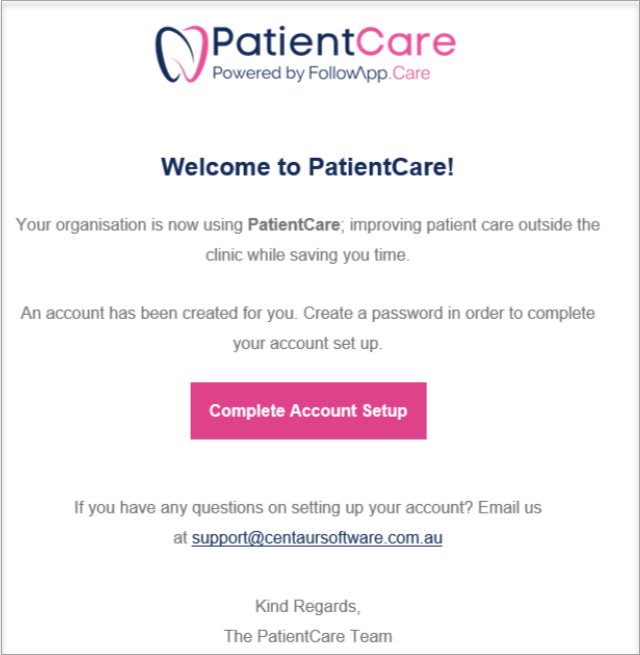Click the "at" word before email link
This screenshot has height=655, width=640.
pyautogui.click(x=180, y=538)
